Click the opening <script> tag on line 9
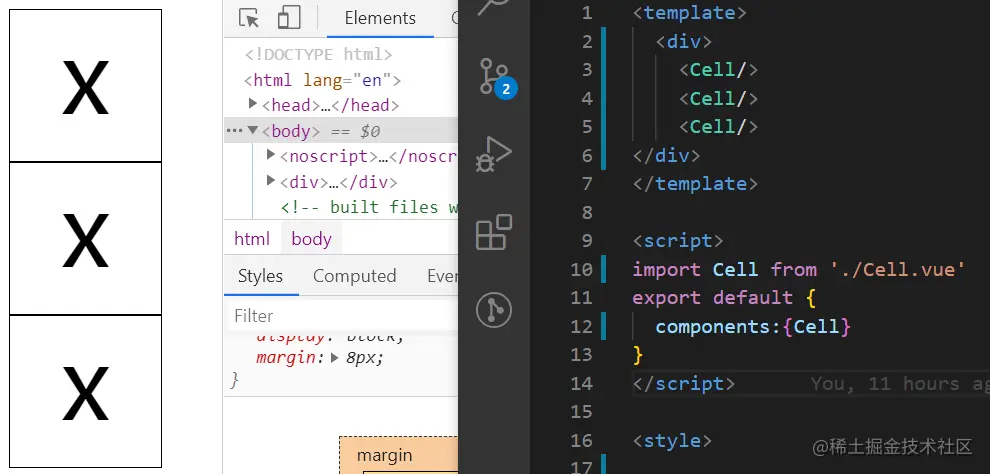990x474 pixels. click(677, 241)
